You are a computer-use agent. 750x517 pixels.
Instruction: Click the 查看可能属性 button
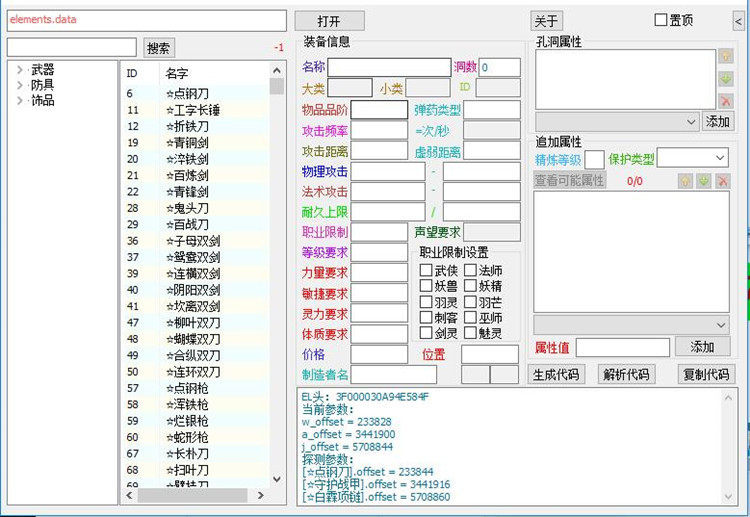570,180
